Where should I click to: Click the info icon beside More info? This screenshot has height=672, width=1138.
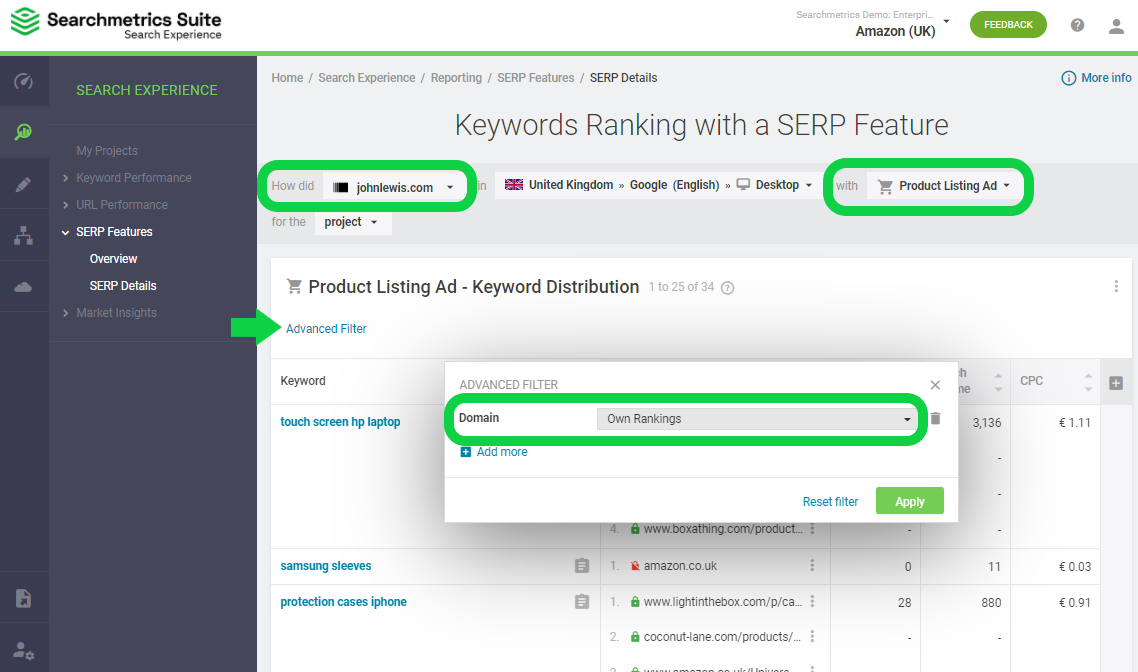pyautogui.click(x=1068, y=78)
